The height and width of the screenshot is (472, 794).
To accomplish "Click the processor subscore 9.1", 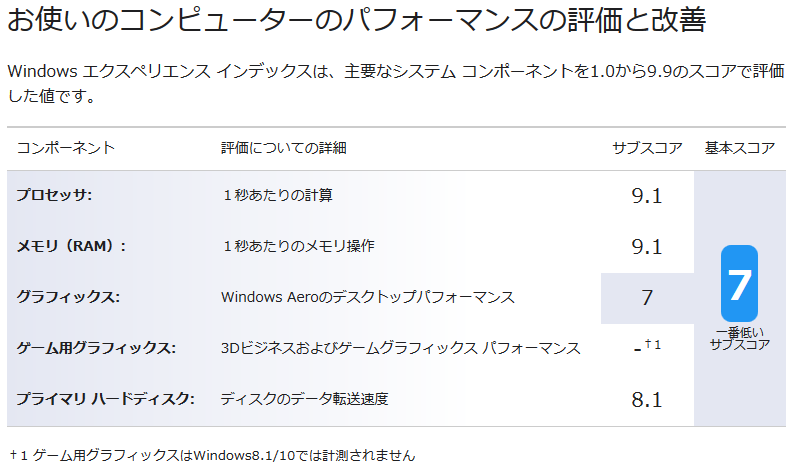I will pos(647,196).
